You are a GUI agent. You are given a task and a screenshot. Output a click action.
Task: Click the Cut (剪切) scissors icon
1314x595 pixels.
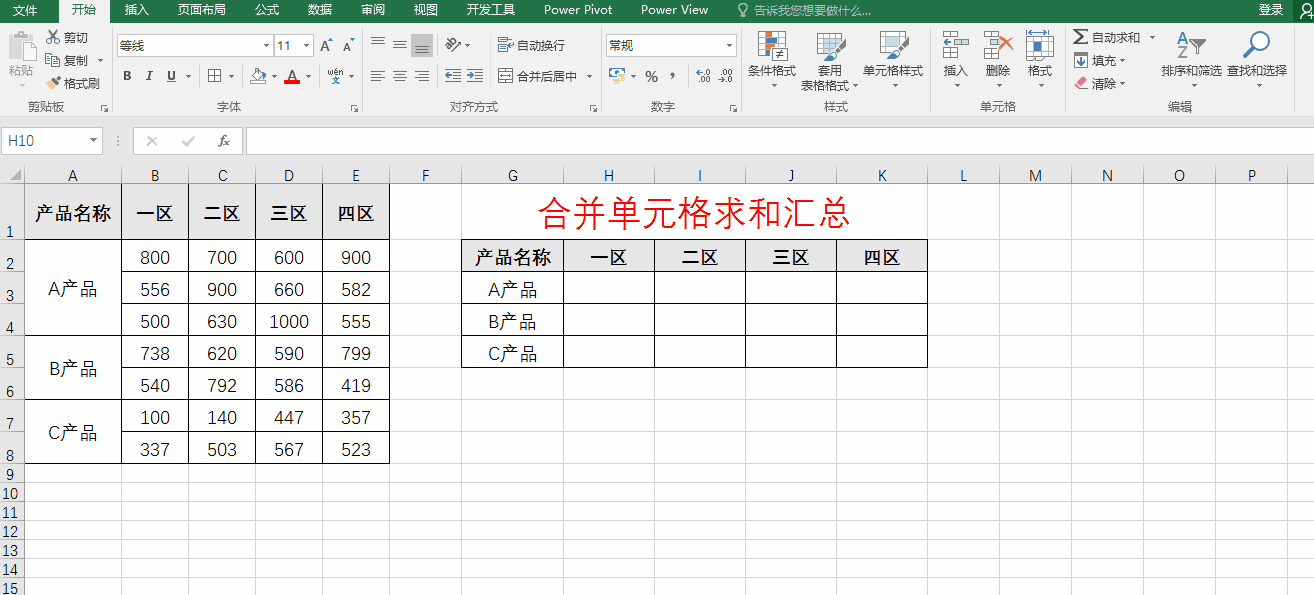click(x=53, y=37)
